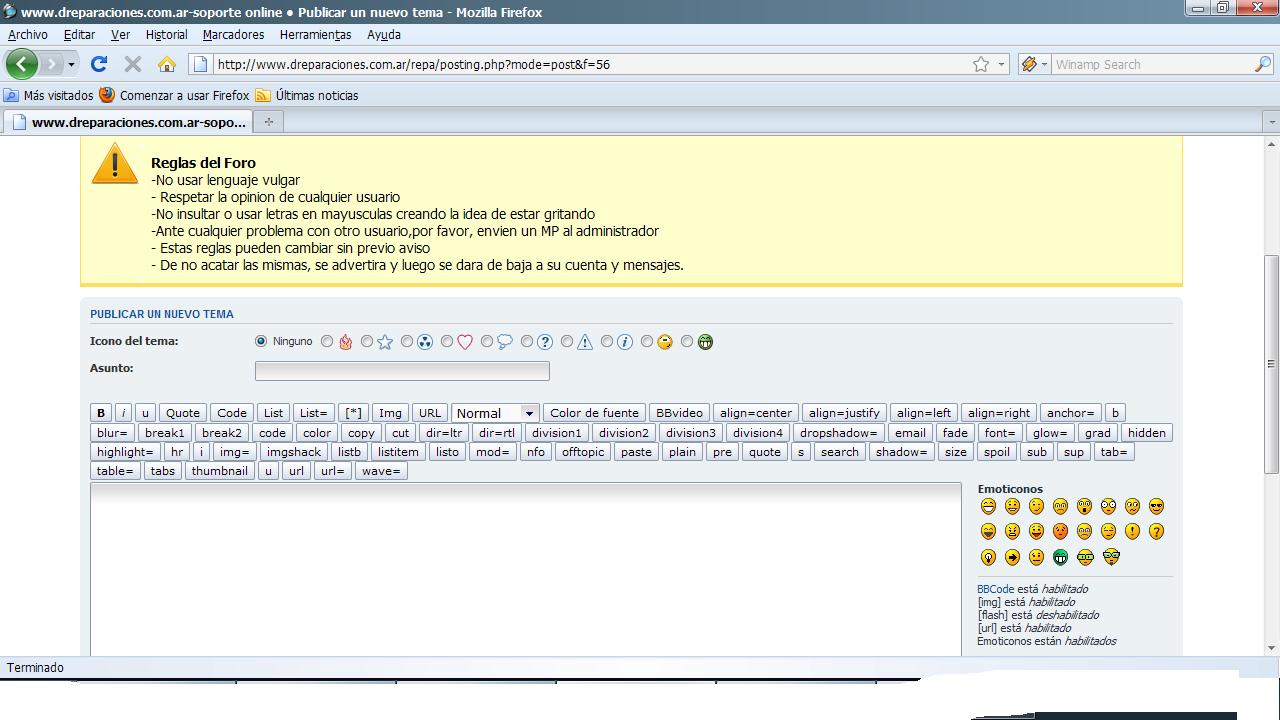This screenshot has height=720, width=1280.
Task: Bookmark page with star icon in URL bar
Action: click(981, 64)
